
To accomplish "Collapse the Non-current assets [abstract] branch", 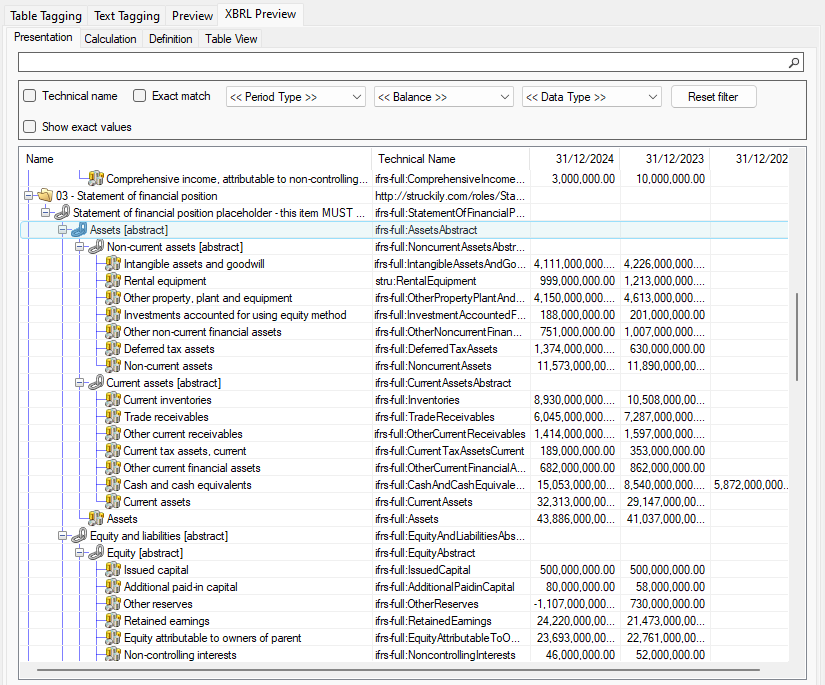I will (79, 247).
